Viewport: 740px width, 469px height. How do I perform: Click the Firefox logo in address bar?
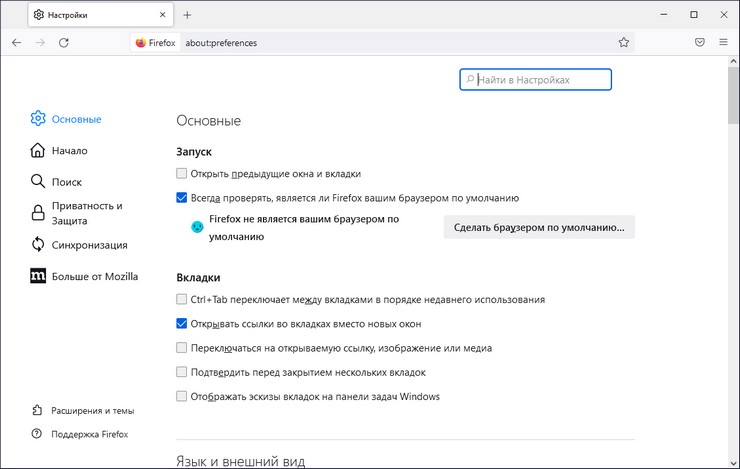141,43
